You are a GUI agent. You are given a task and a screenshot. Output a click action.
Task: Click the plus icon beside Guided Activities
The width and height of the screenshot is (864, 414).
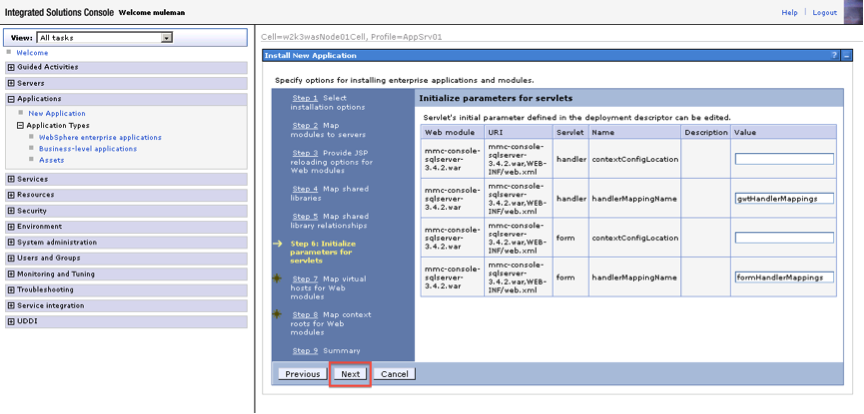point(11,67)
